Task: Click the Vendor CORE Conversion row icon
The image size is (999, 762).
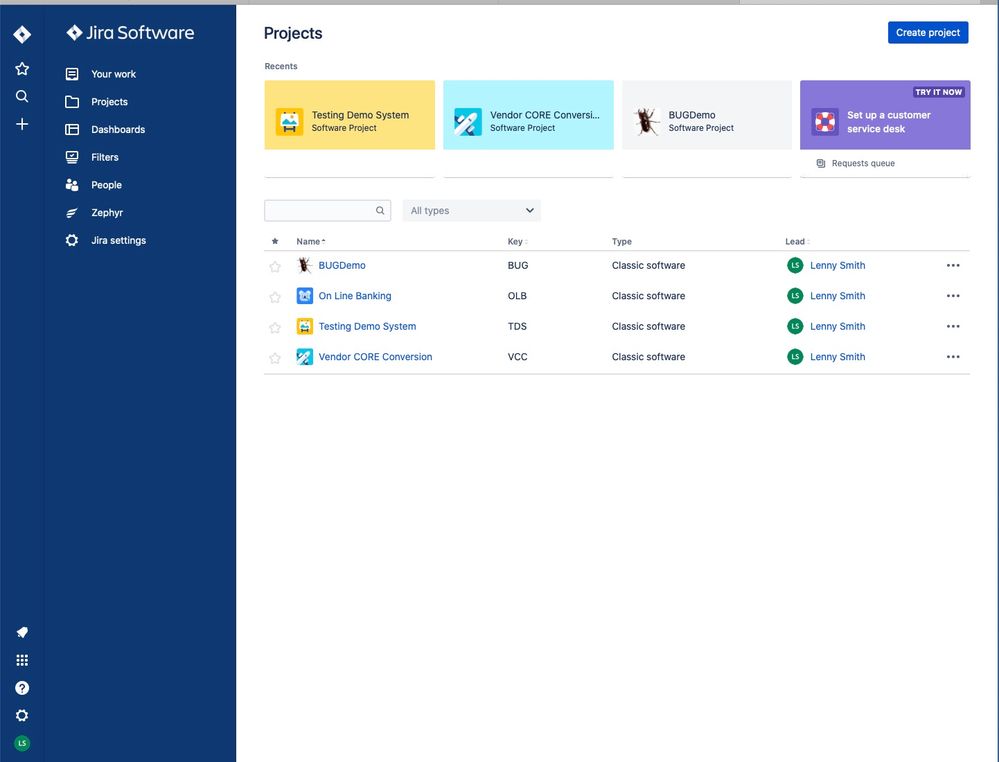Action: coord(305,357)
